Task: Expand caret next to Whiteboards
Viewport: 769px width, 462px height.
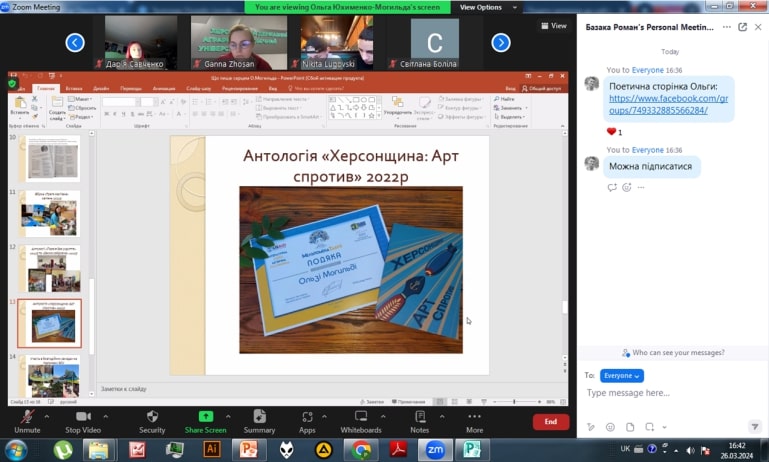Action: (383, 416)
